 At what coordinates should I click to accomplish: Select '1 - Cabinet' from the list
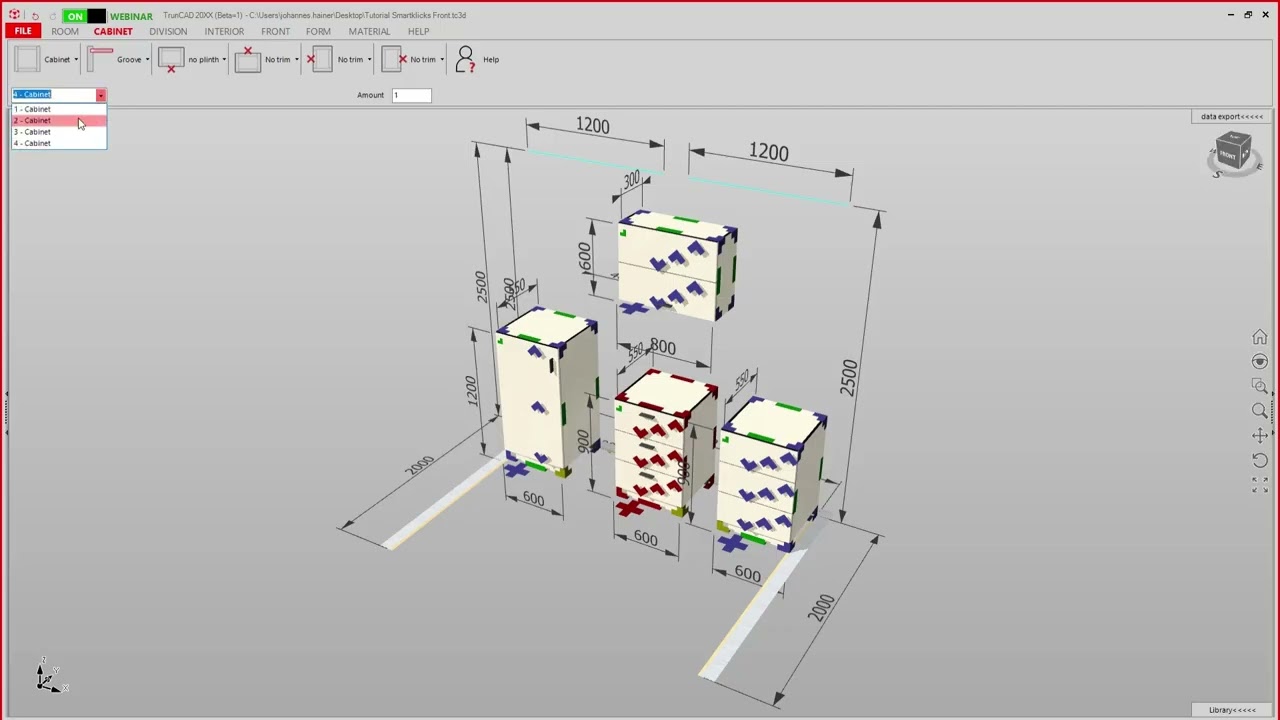59,109
